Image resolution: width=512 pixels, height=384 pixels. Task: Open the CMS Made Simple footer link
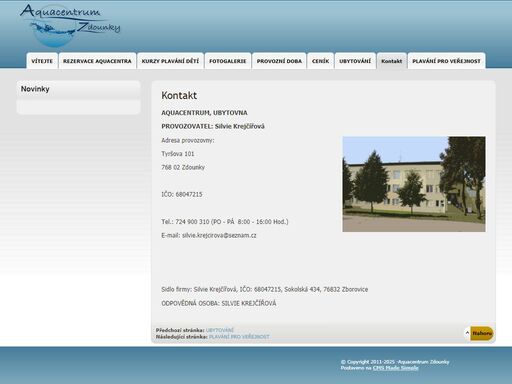[395, 368]
